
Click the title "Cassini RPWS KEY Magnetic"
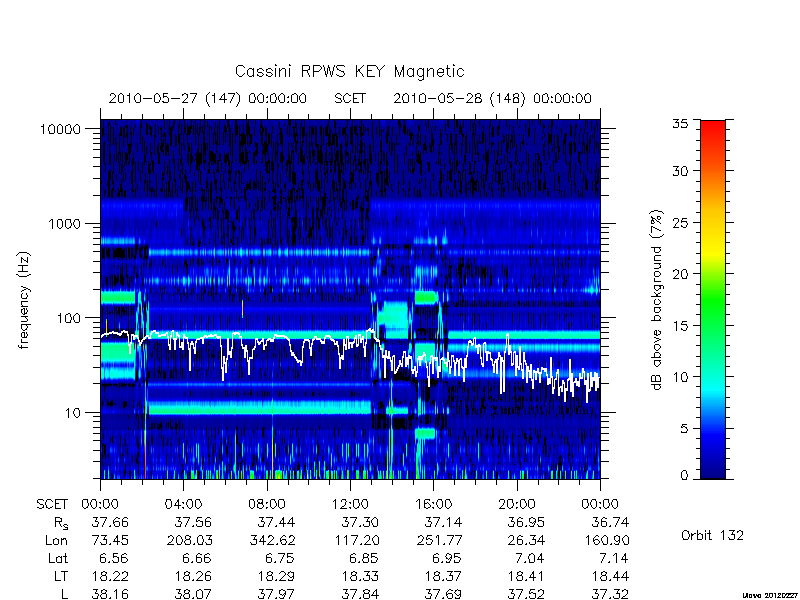pyautogui.click(x=349, y=71)
